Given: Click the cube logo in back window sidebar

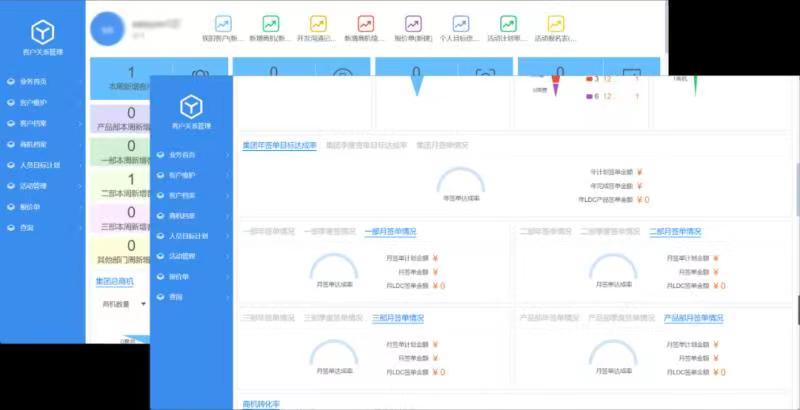Looking at the screenshot, I should [x=42, y=33].
